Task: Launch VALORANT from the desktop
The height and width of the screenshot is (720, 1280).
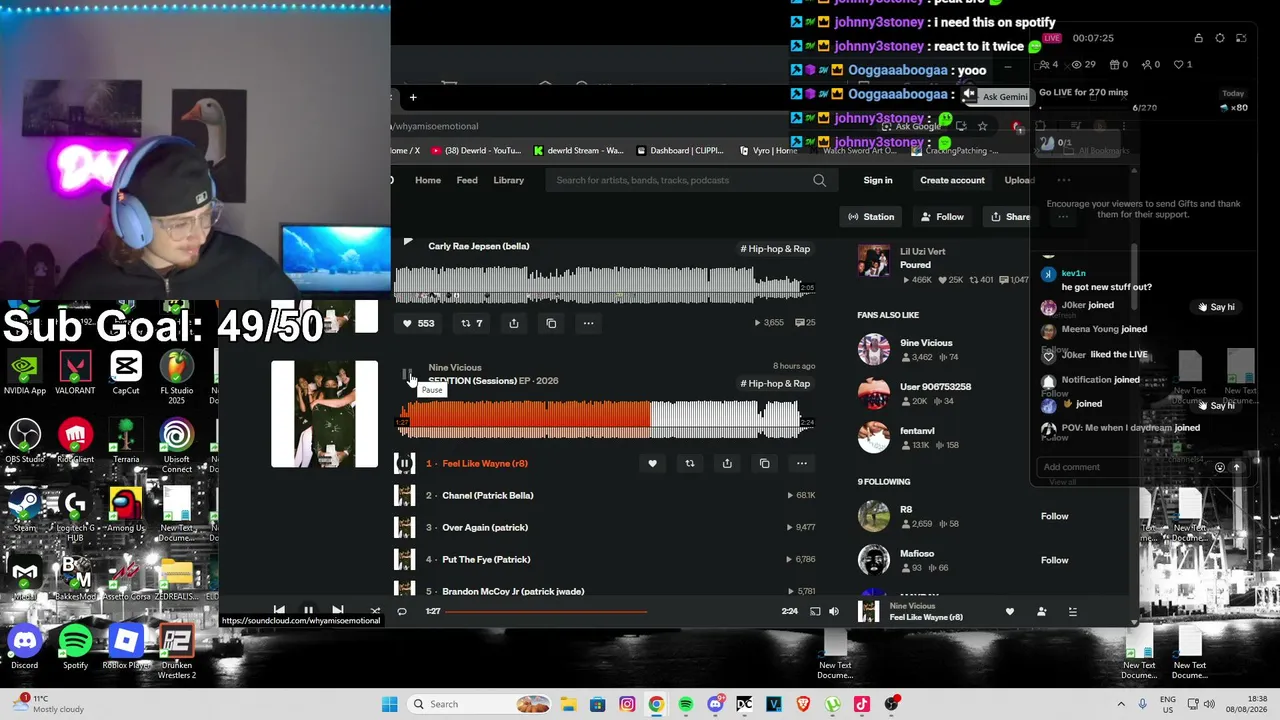Action: pyautogui.click(x=75, y=372)
